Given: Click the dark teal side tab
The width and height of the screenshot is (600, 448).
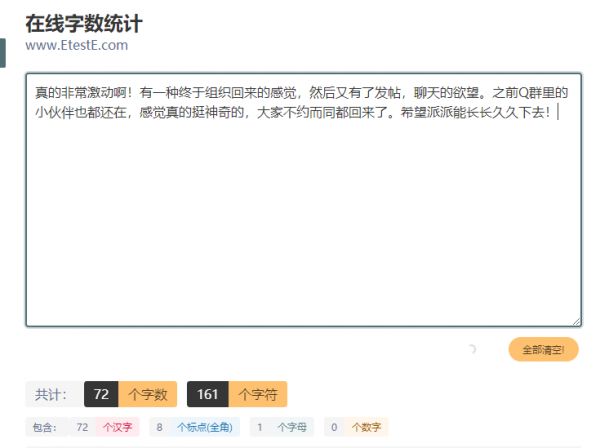Looking at the screenshot, I should (3, 53).
